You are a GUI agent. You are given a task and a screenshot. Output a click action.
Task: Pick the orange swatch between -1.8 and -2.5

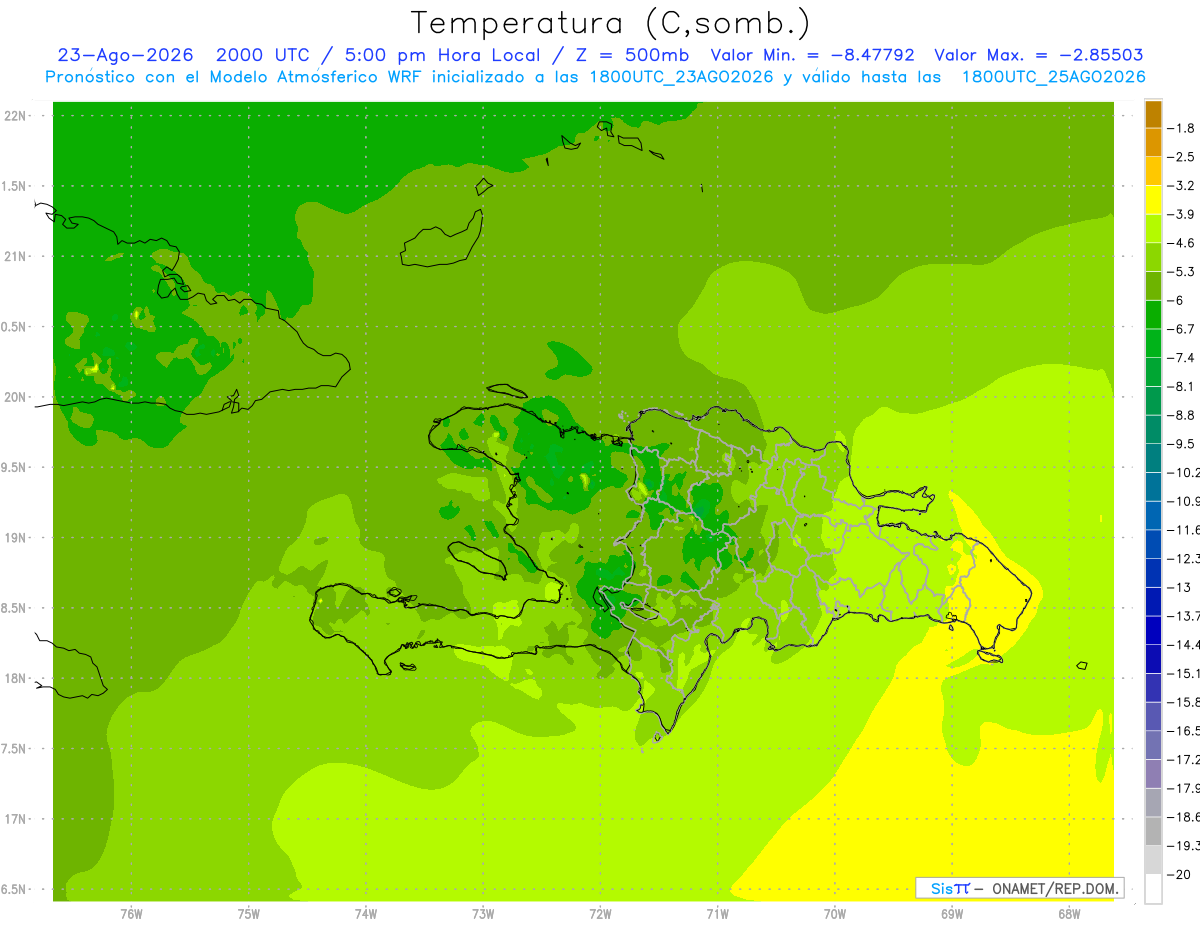pos(1153,143)
